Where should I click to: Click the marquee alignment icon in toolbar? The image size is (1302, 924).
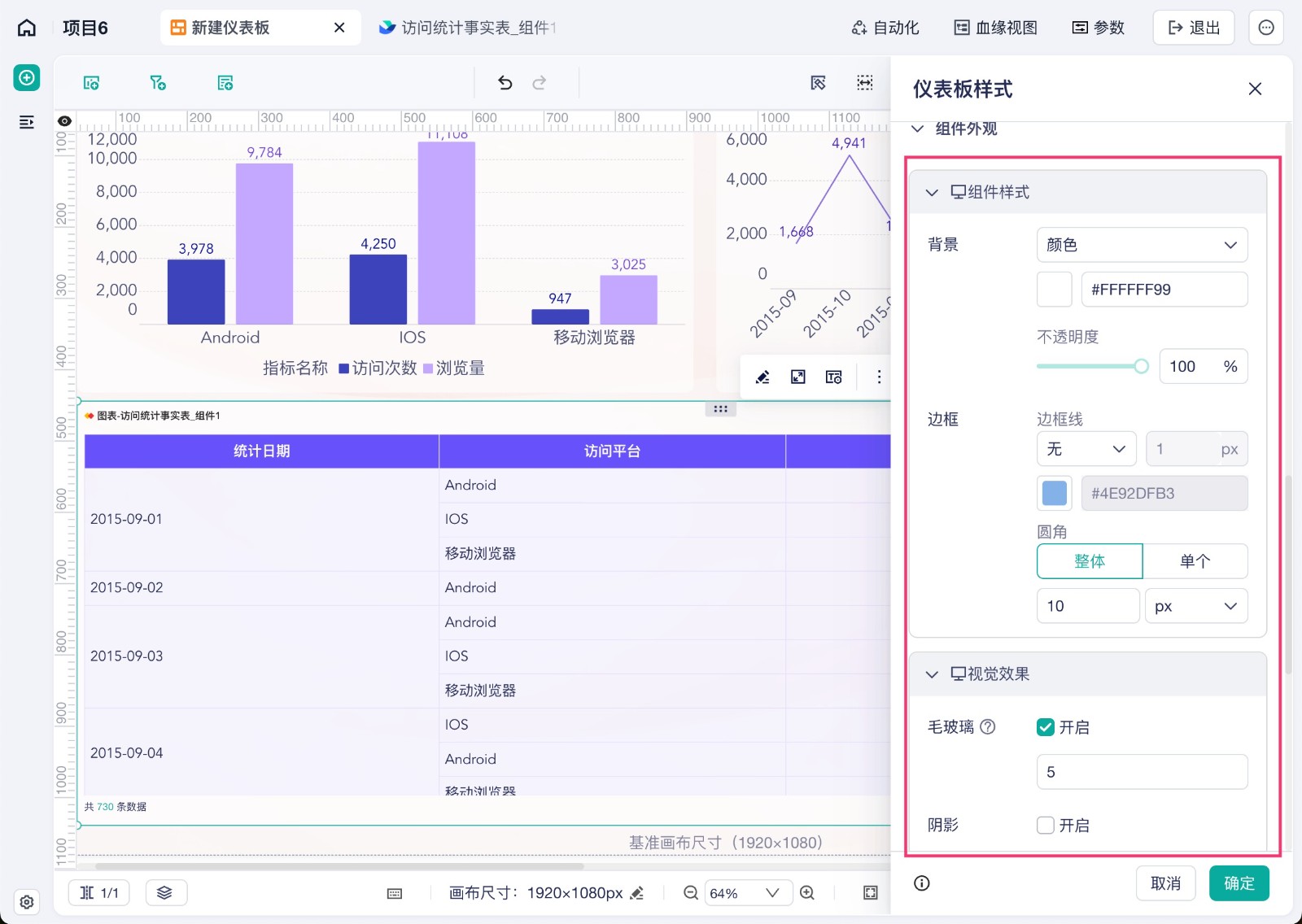point(865,82)
